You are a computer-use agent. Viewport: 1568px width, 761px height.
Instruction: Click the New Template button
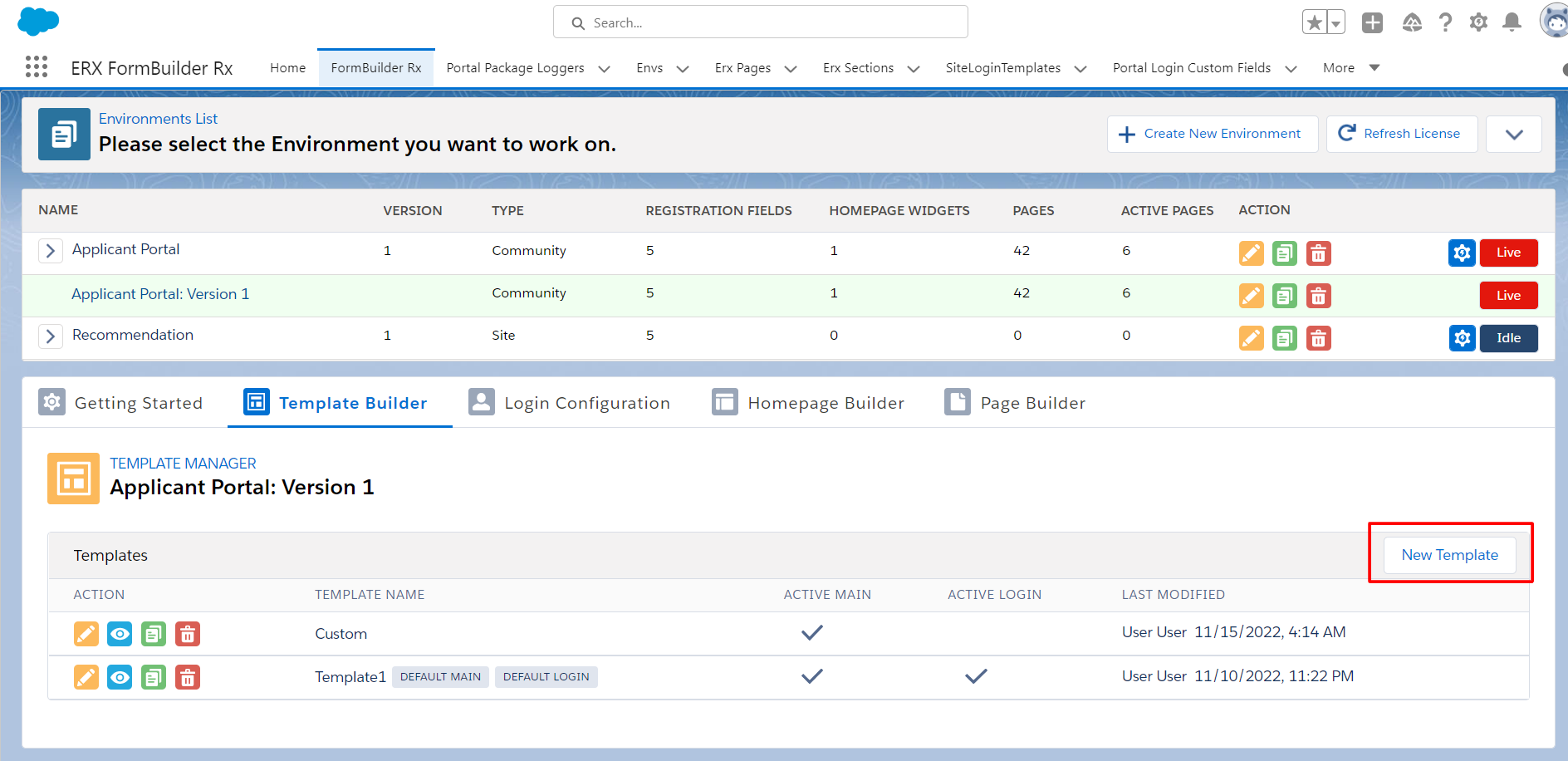click(x=1449, y=555)
